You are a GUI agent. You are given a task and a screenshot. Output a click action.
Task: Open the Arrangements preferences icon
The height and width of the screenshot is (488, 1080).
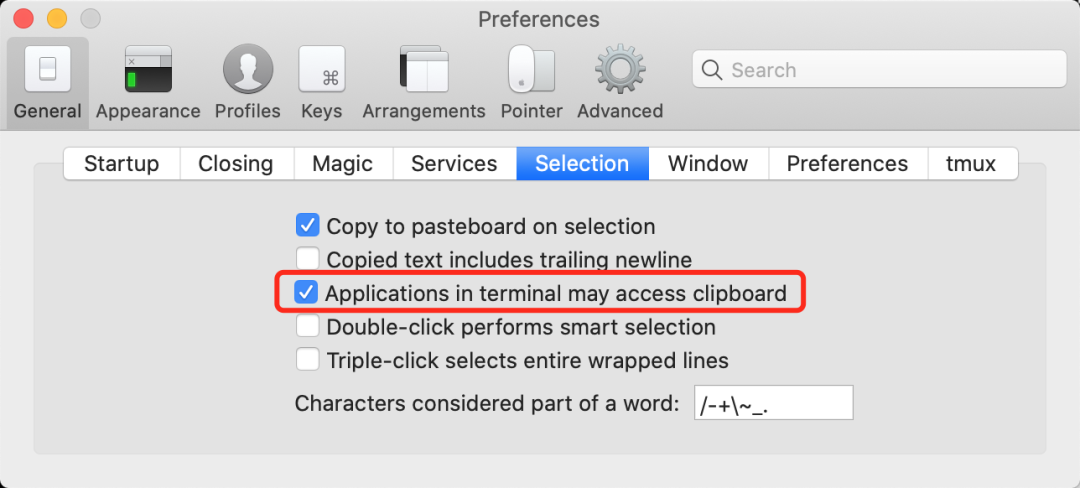[x=423, y=71]
